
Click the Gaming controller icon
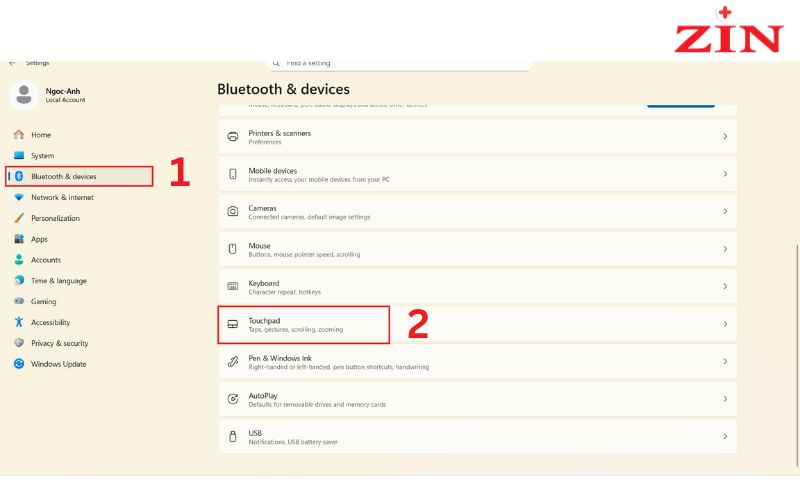click(x=19, y=301)
